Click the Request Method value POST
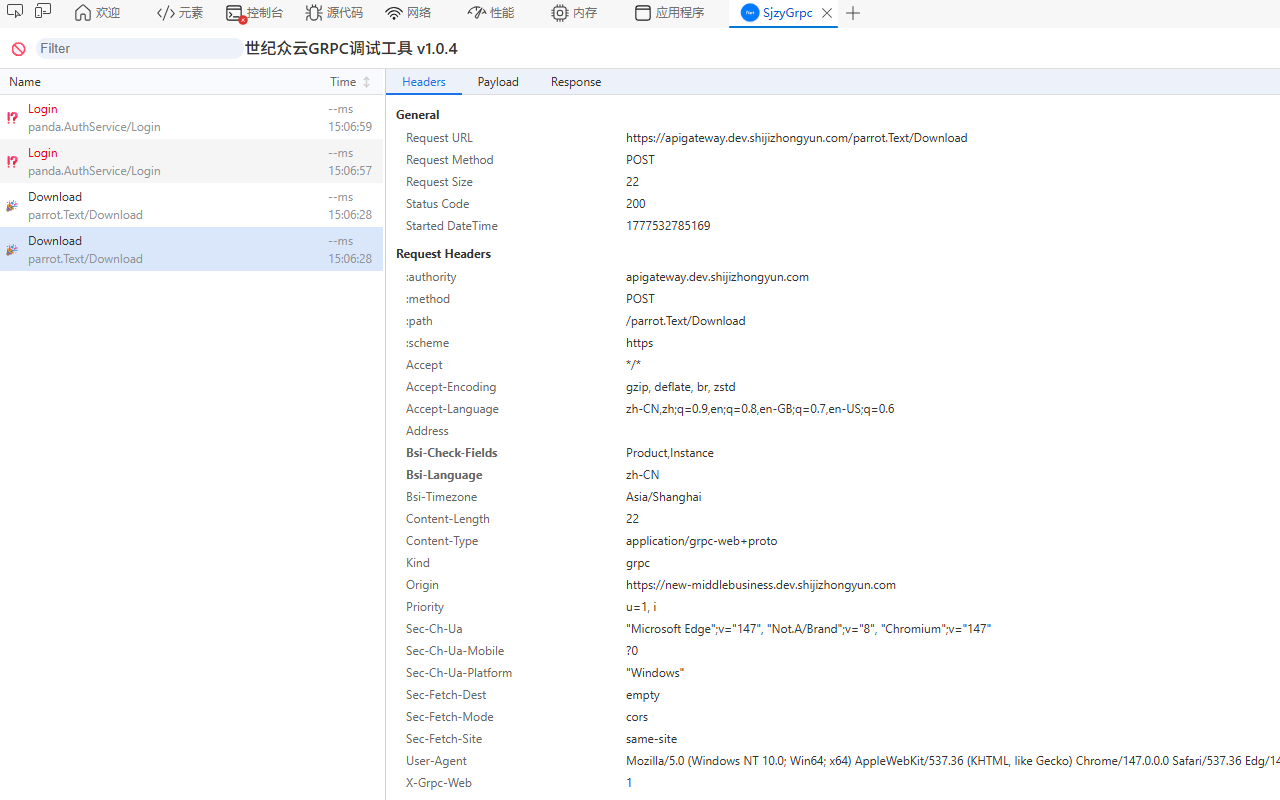Viewport: 1280px width, 800px height. [640, 160]
